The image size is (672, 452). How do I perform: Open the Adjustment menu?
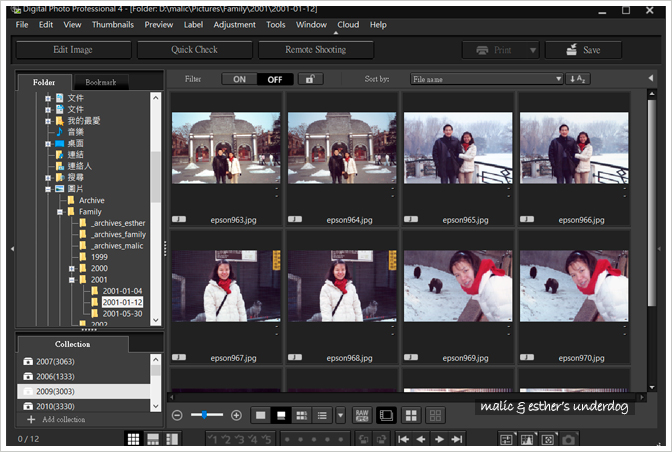[234, 25]
